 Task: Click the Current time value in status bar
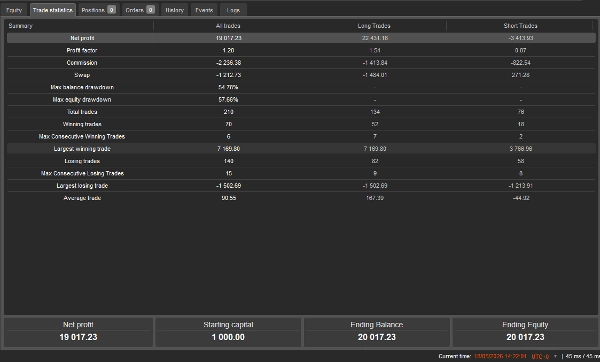click(500, 356)
